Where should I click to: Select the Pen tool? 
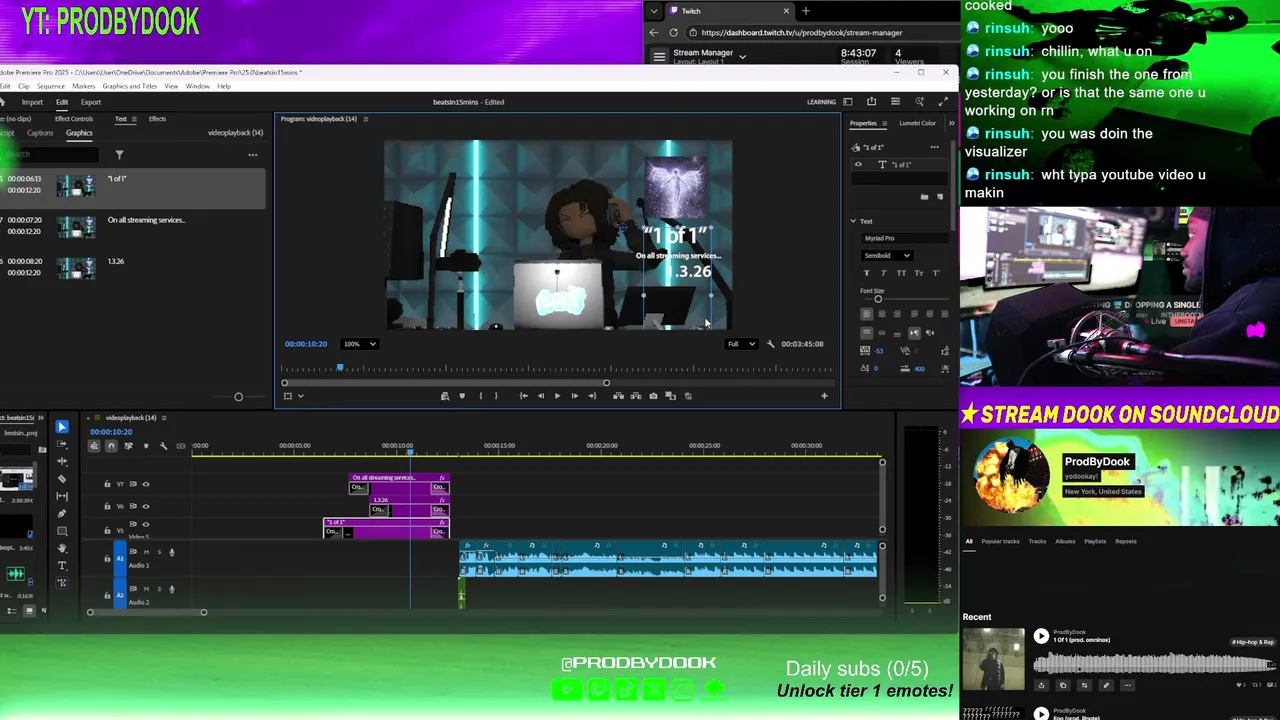(62, 513)
